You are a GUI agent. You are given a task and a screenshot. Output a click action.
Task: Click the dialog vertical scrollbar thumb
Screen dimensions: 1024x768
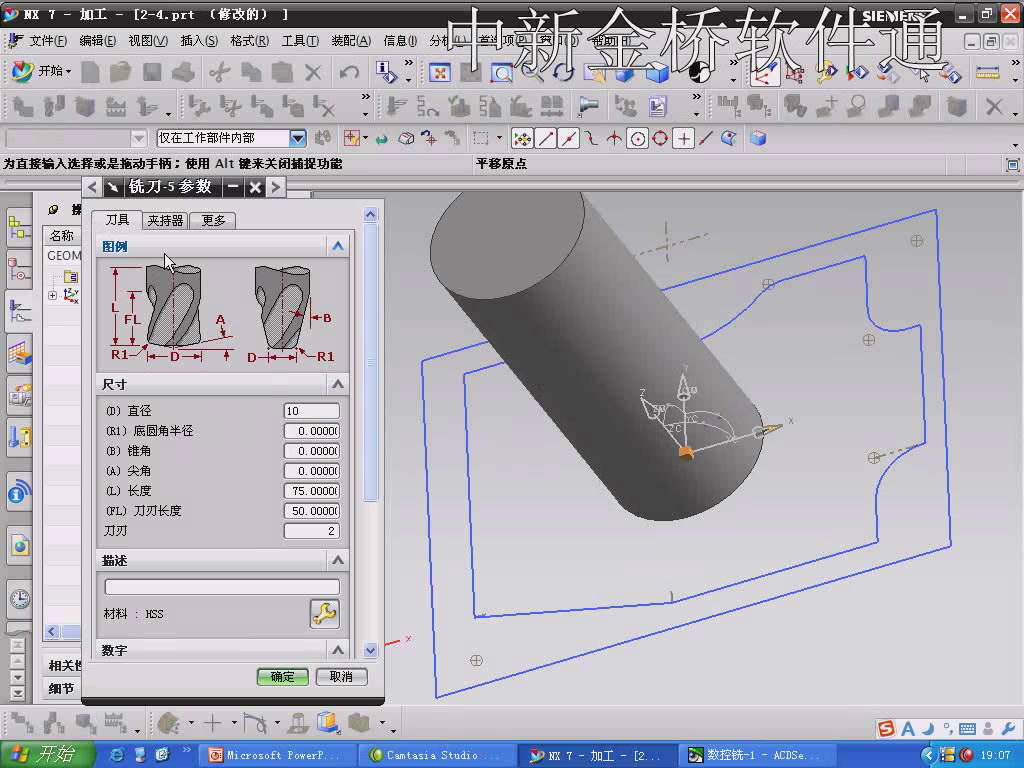click(371, 363)
